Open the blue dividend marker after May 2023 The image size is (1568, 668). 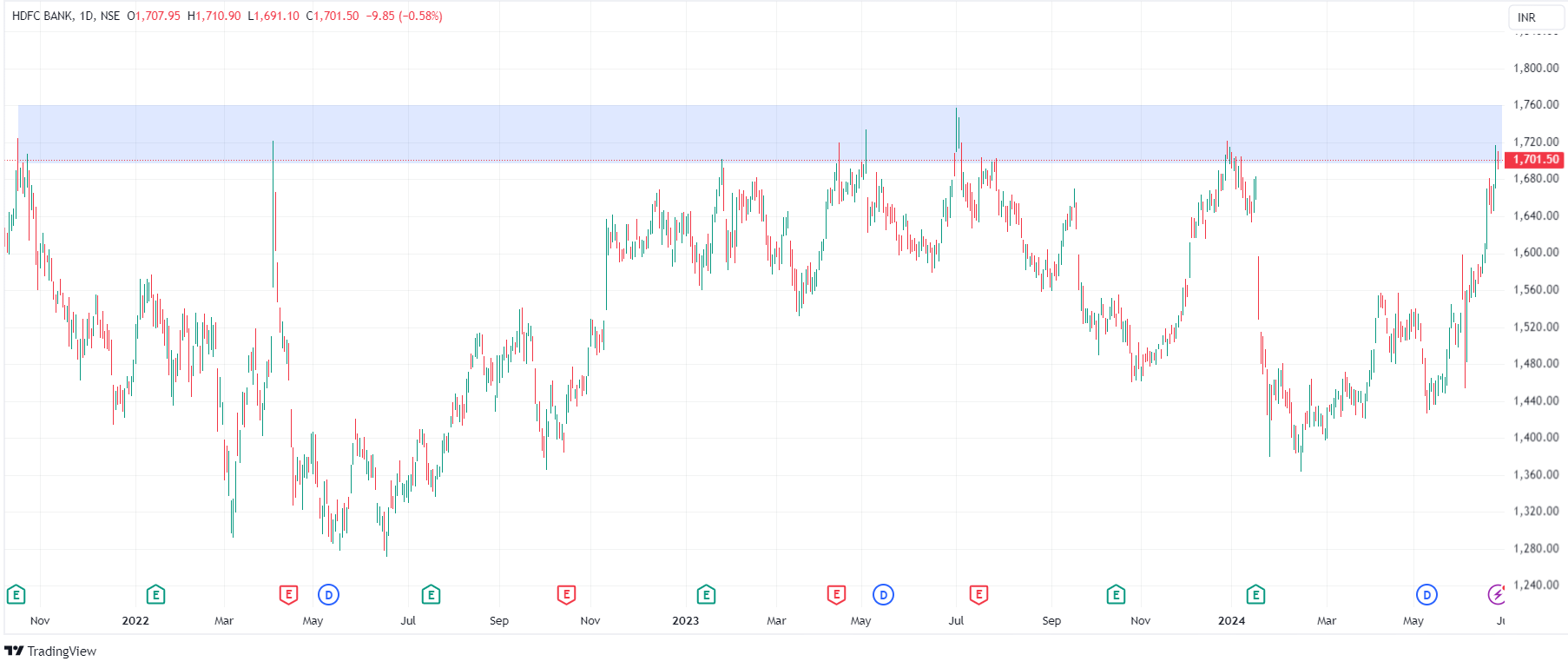point(883,595)
